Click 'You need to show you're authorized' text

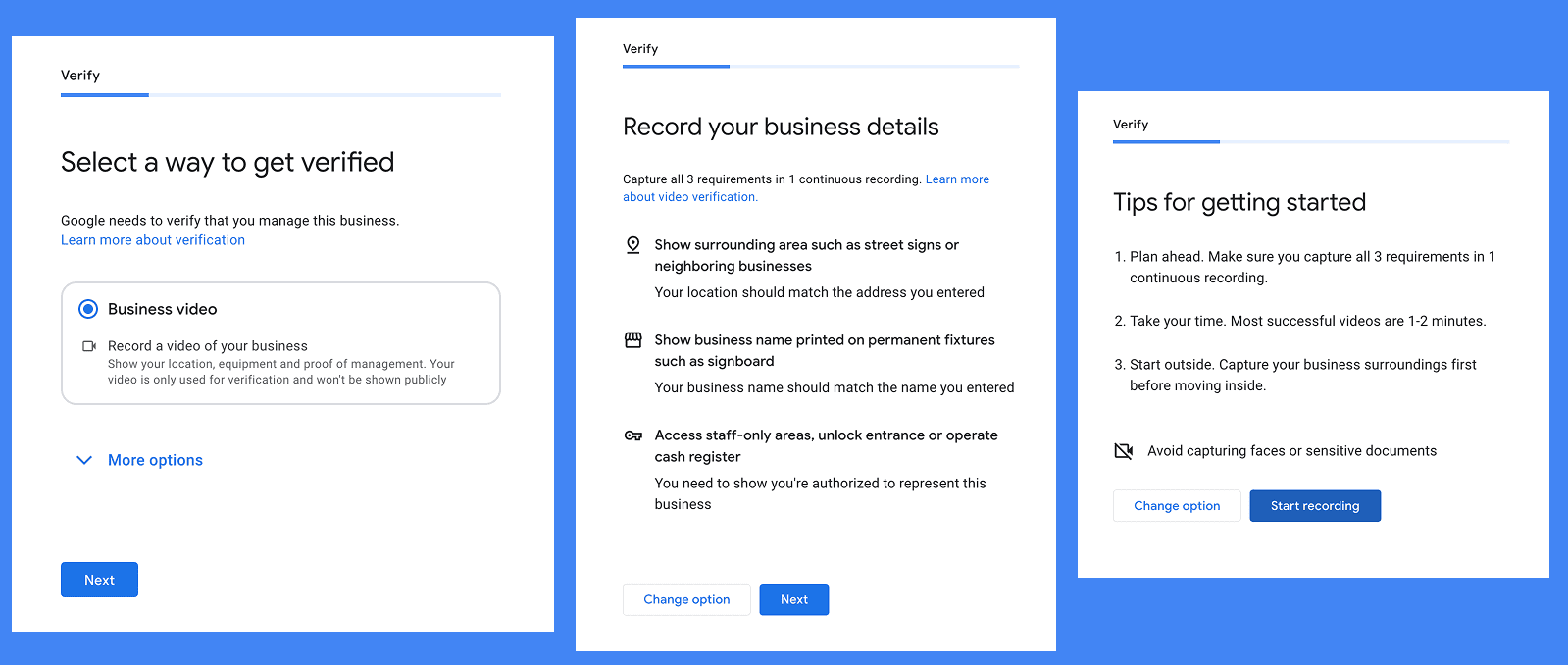coord(821,493)
